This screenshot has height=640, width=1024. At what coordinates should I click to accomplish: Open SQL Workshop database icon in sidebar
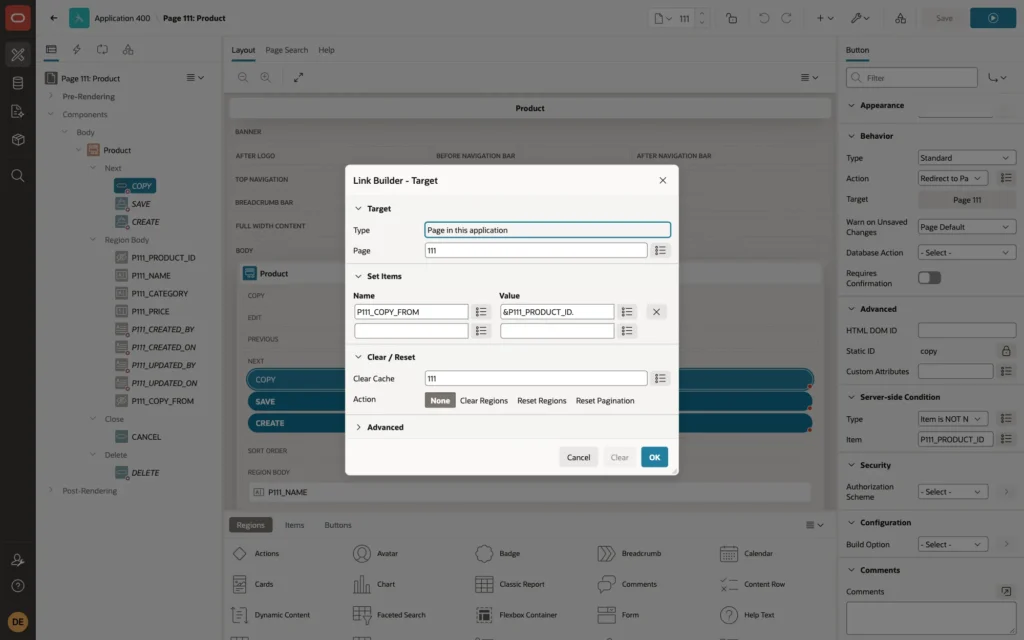[18, 83]
